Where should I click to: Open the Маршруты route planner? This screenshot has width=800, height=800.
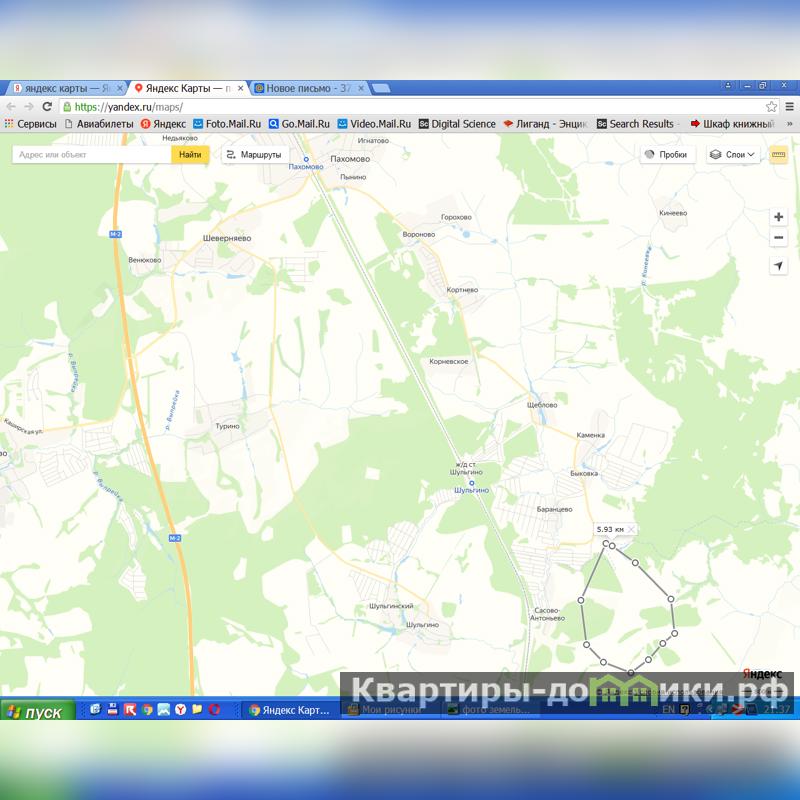click(254, 155)
